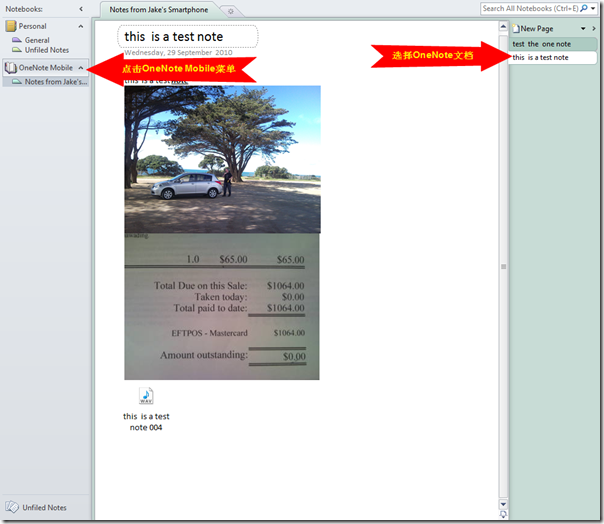Screen dimensions: 604x524
Task: Select page 'this is a test note'
Action: click(553, 57)
